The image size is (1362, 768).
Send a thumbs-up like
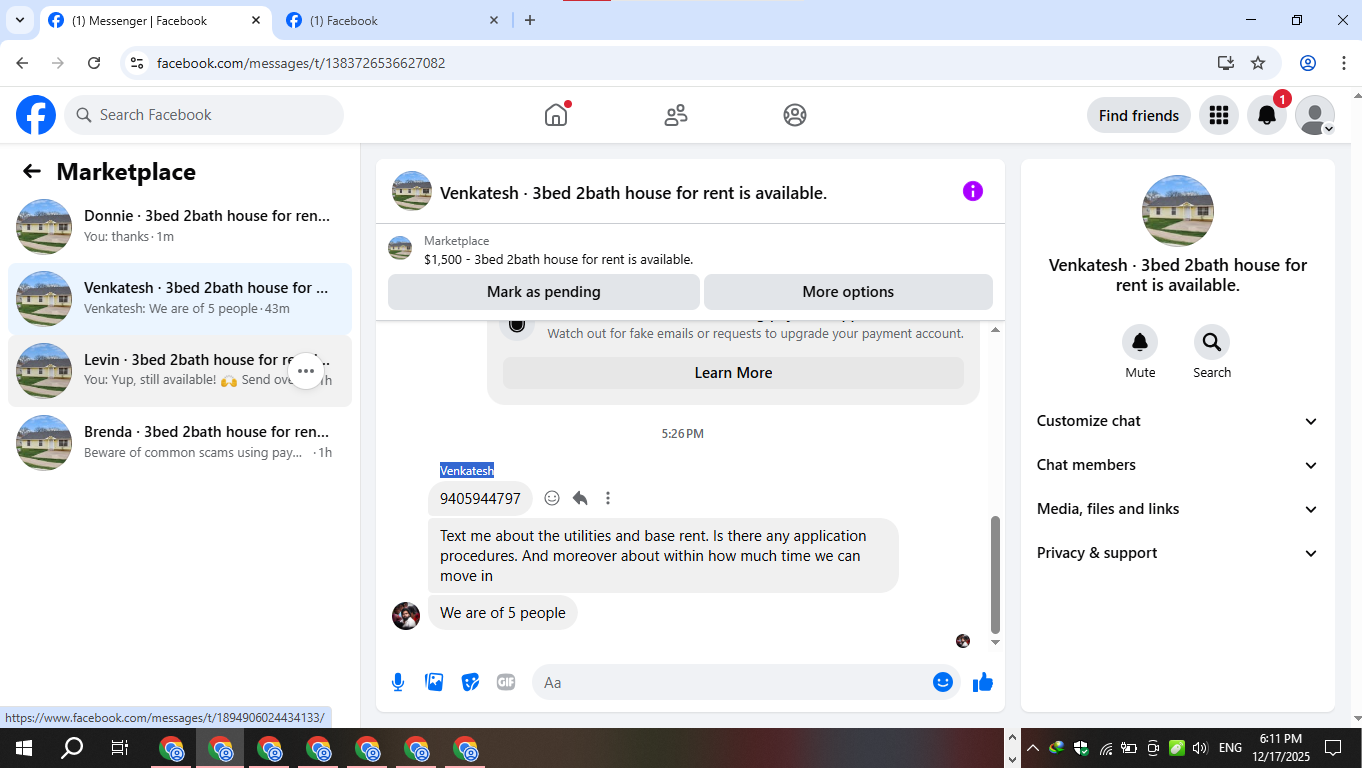click(983, 682)
